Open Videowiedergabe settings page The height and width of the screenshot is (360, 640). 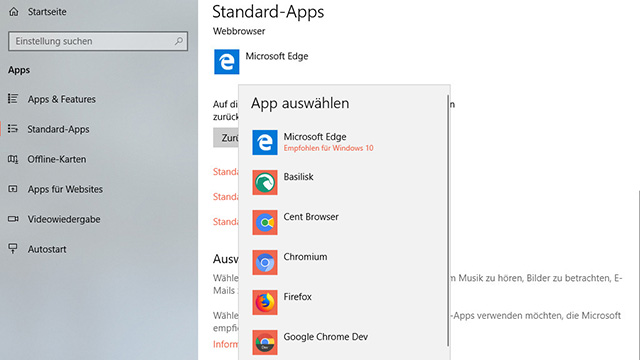point(64,219)
